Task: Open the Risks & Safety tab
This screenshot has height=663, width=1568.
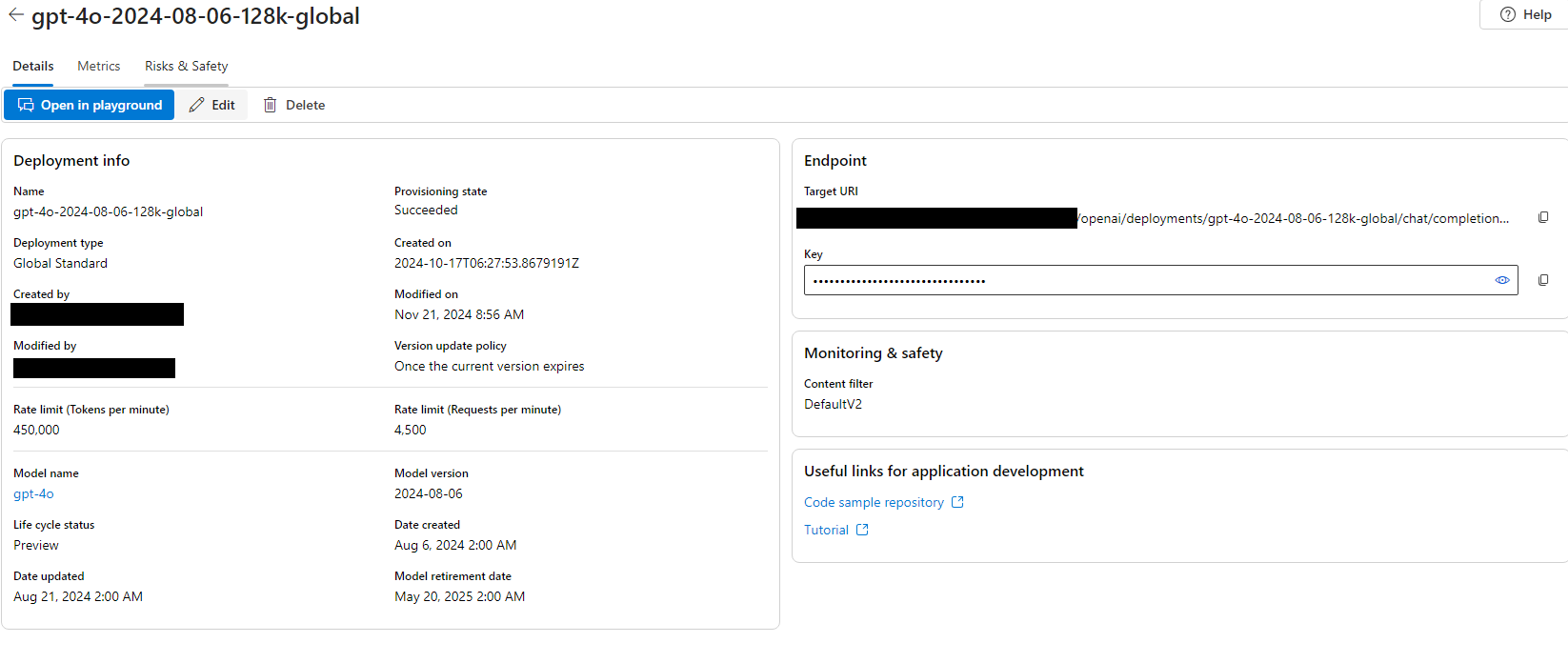Action: (x=186, y=67)
